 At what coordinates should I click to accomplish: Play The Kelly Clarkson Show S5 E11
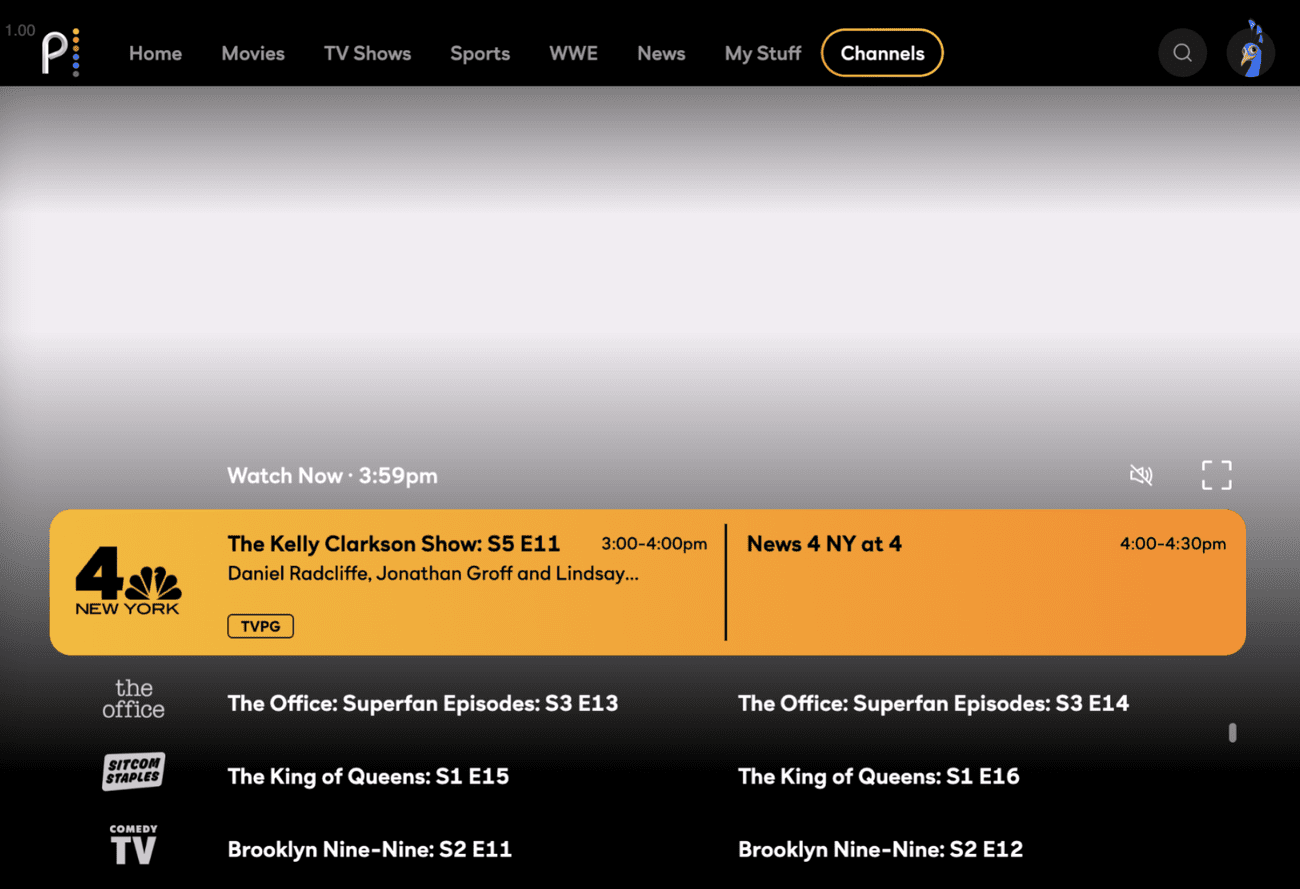(394, 544)
